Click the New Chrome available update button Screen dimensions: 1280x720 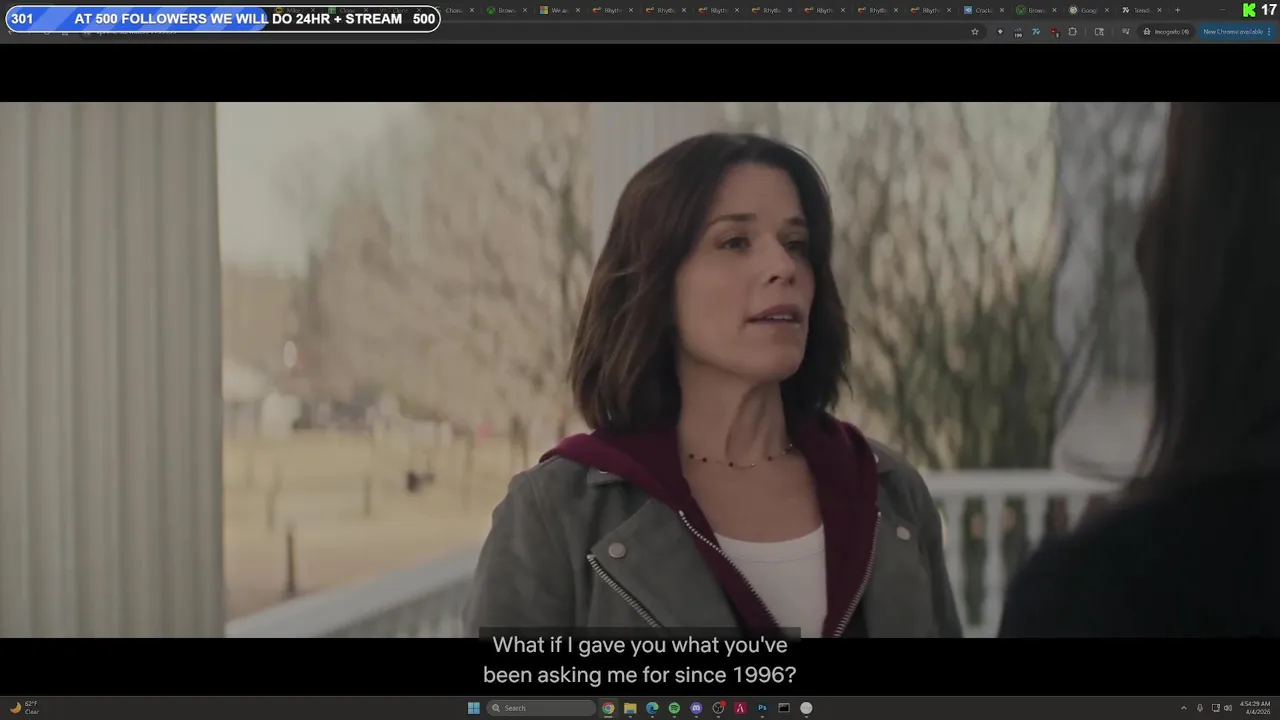pyautogui.click(x=1236, y=32)
